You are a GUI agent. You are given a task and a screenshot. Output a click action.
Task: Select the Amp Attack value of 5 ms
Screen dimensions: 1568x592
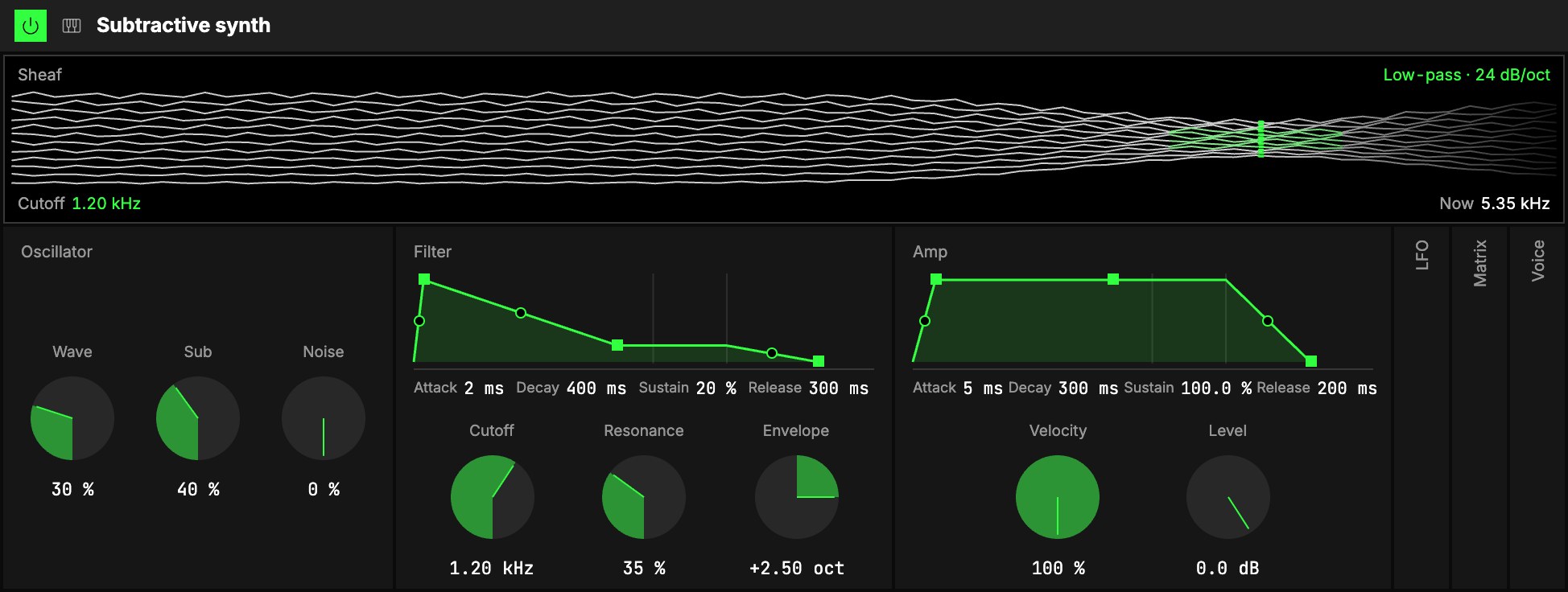pos(983,388)
